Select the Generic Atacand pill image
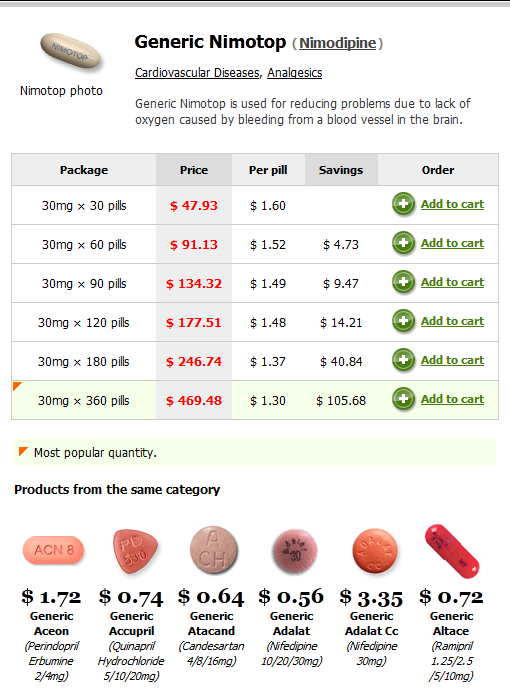This screenshot has width=510, height=689. 213,550
